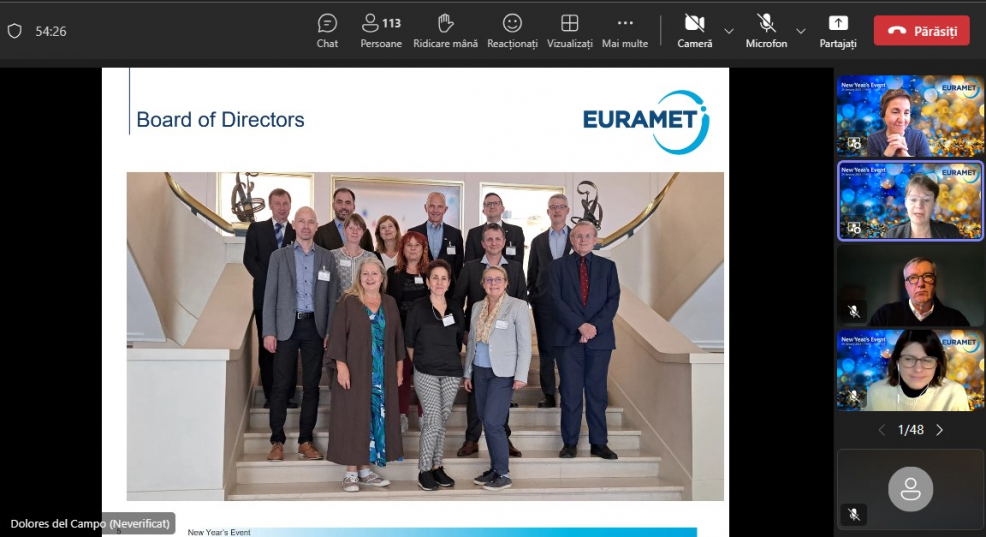Select the topmost participant video thumbnail
Screen dimensions: 986x537
910,116
